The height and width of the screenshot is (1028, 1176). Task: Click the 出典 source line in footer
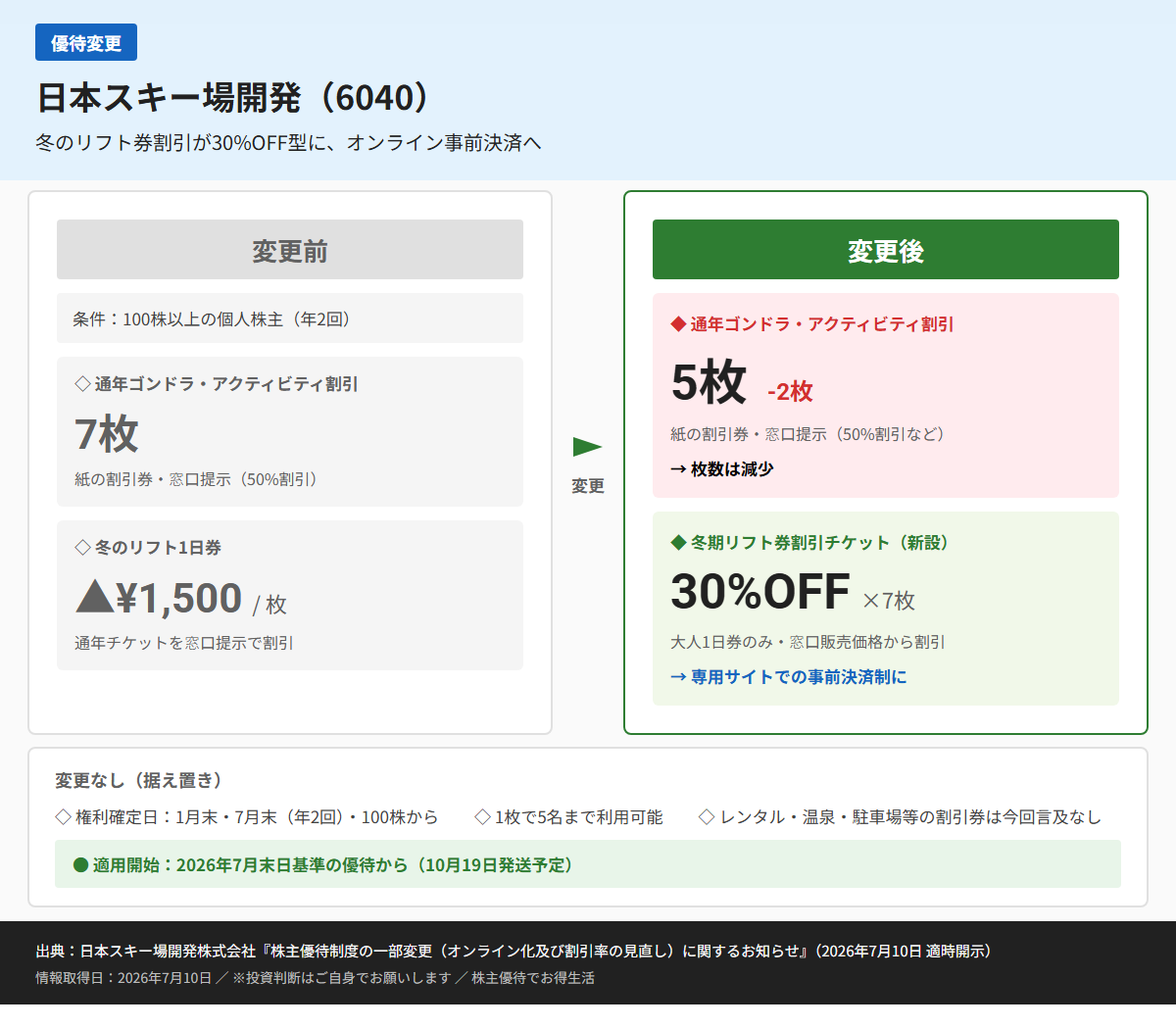(514, 952)
